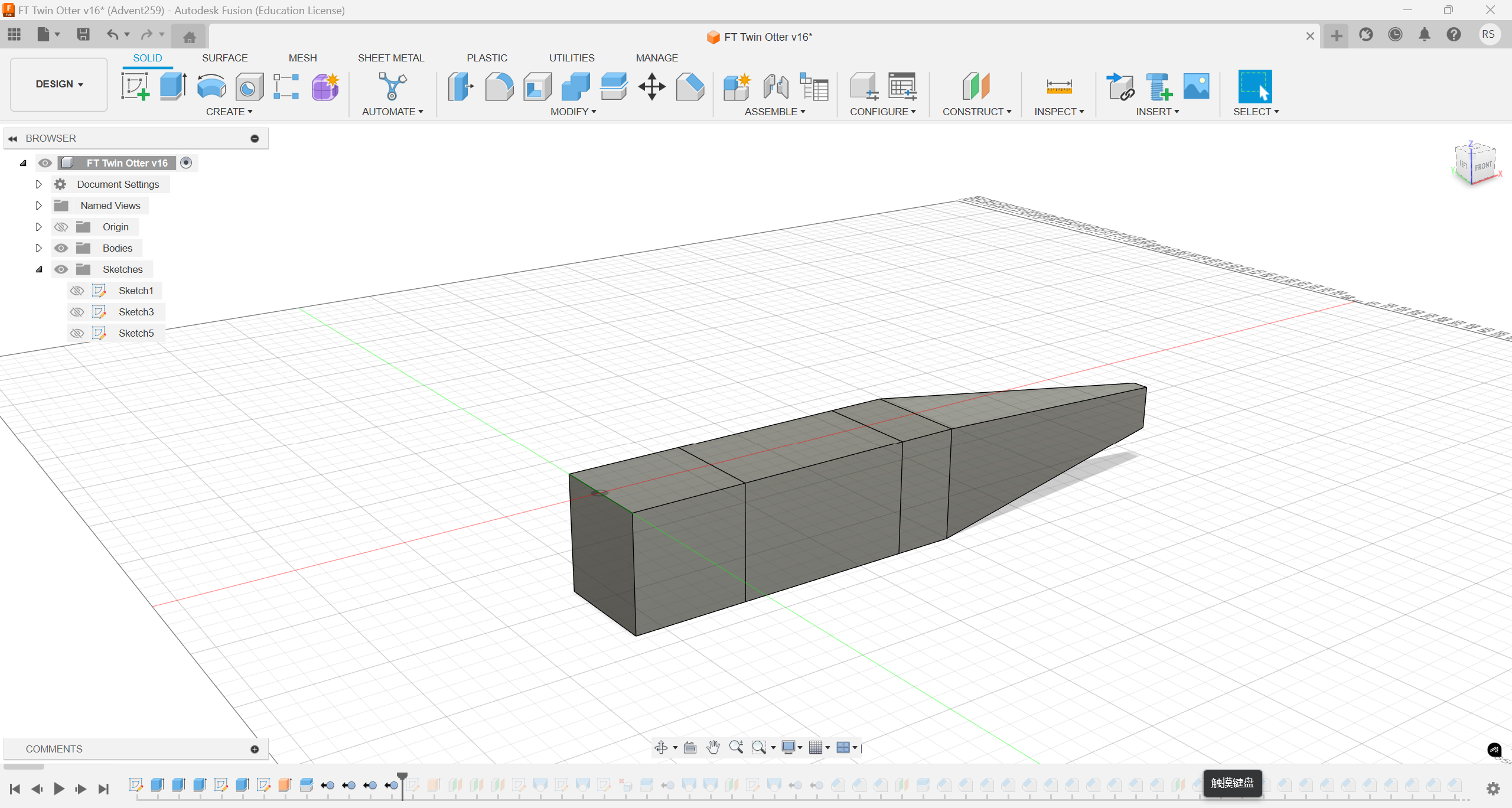Expand the Origin folder
The width and height of the screenshot is (1512, 808).
pos(38,227)
